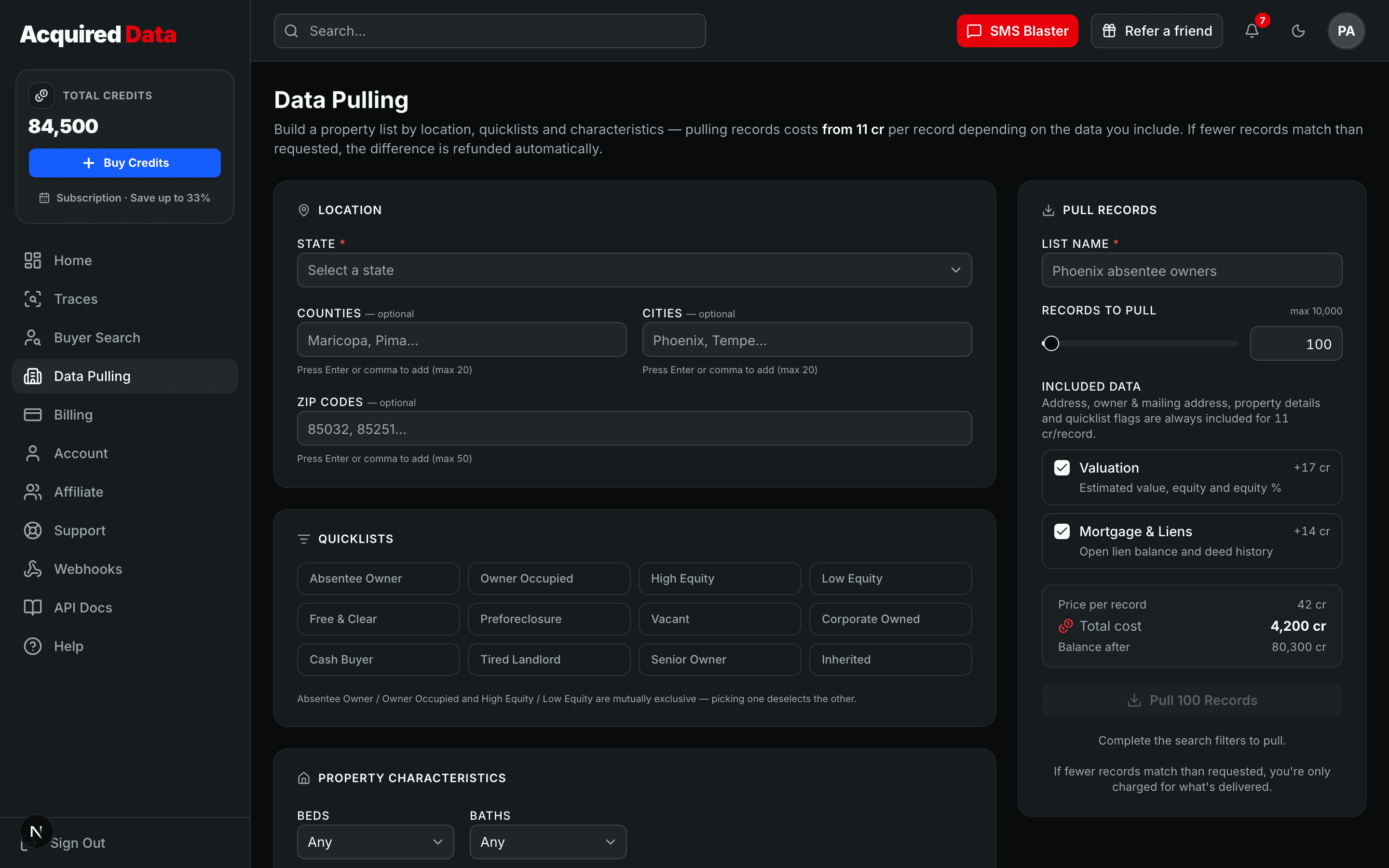This screenshot has width=1389, height=868.
Task: Click the API Docs book icon
Action: pyautogui.click(x=33, y=608)
